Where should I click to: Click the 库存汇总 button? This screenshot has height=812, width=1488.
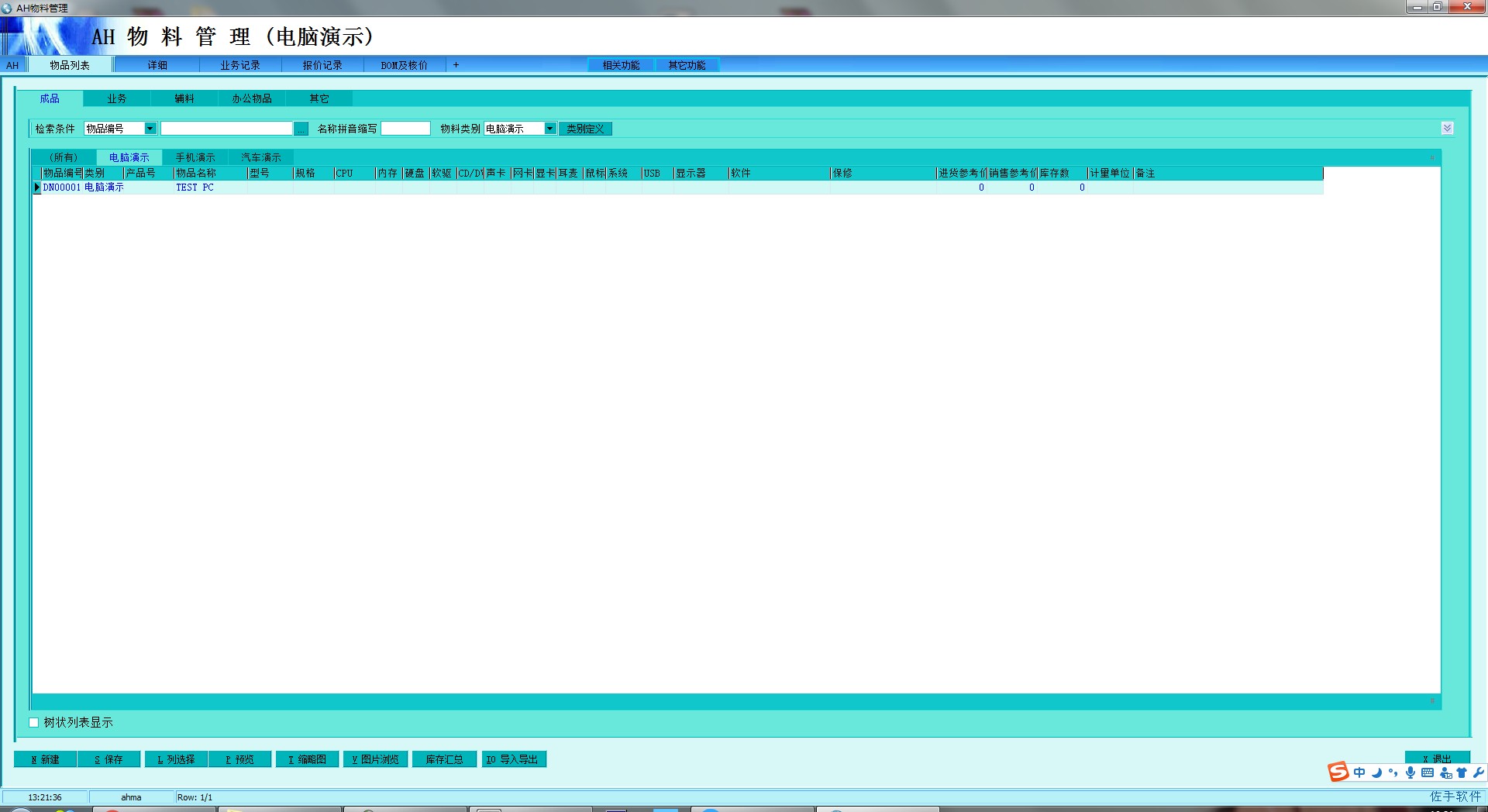444,759
